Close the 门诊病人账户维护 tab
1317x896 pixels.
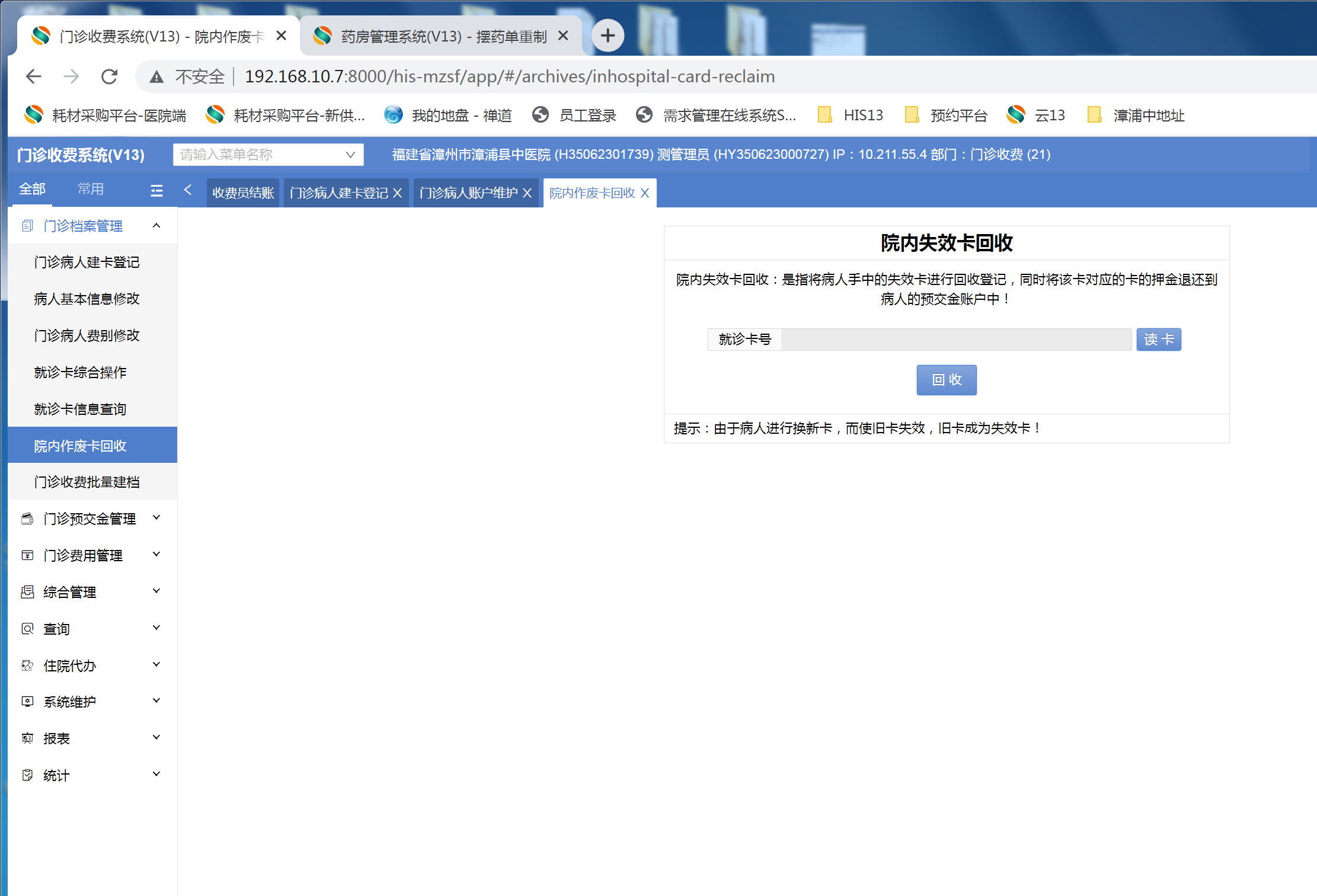click(x=527, y=193)
